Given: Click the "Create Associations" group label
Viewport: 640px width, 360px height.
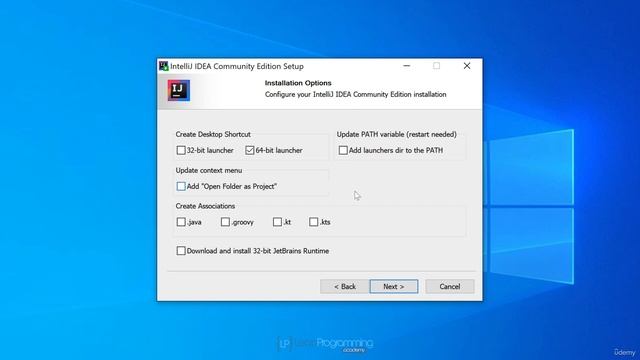Looking at the screenshot, I should (x=205, y=206).
